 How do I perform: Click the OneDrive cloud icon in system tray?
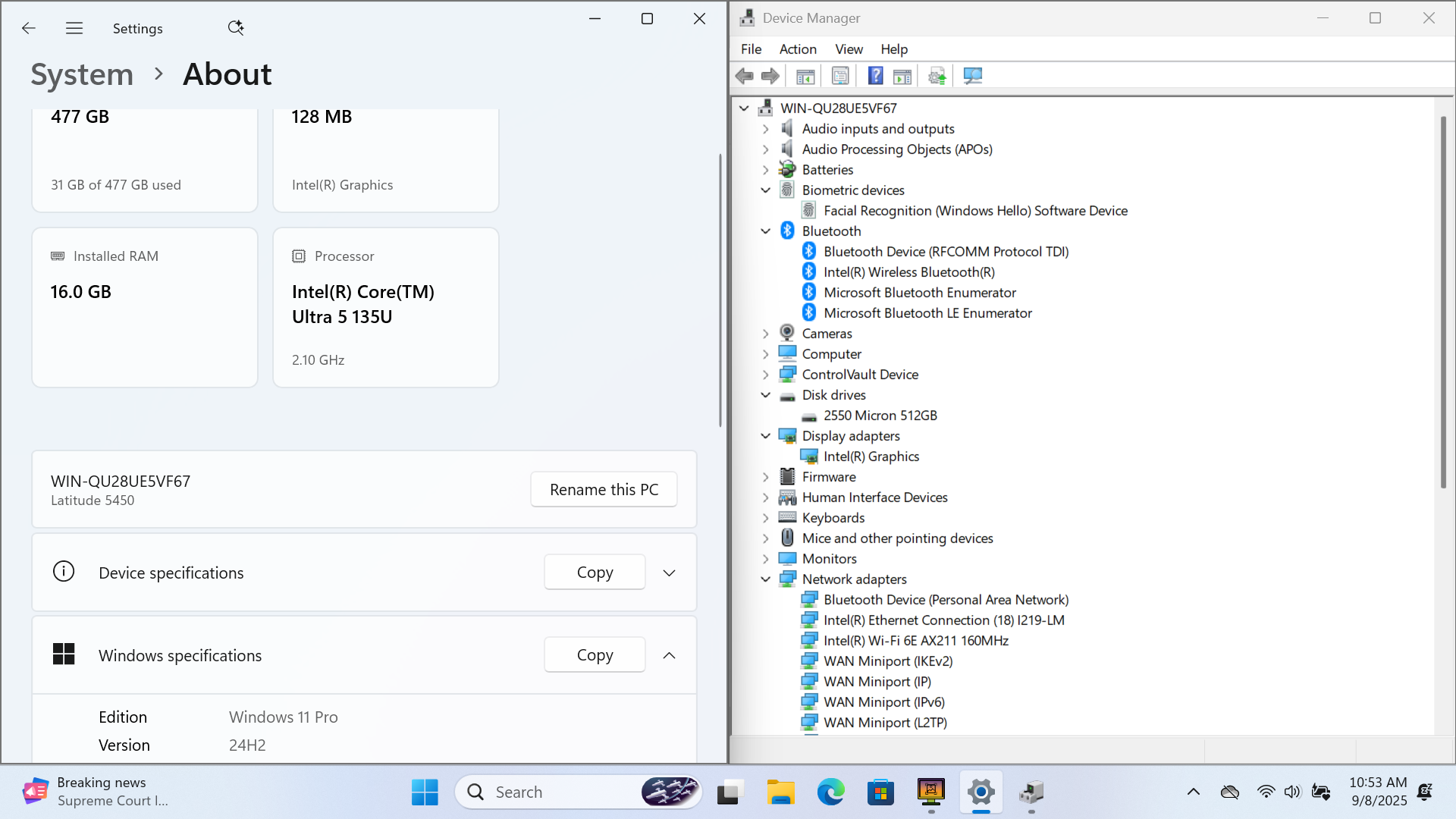click(1229, 792)
